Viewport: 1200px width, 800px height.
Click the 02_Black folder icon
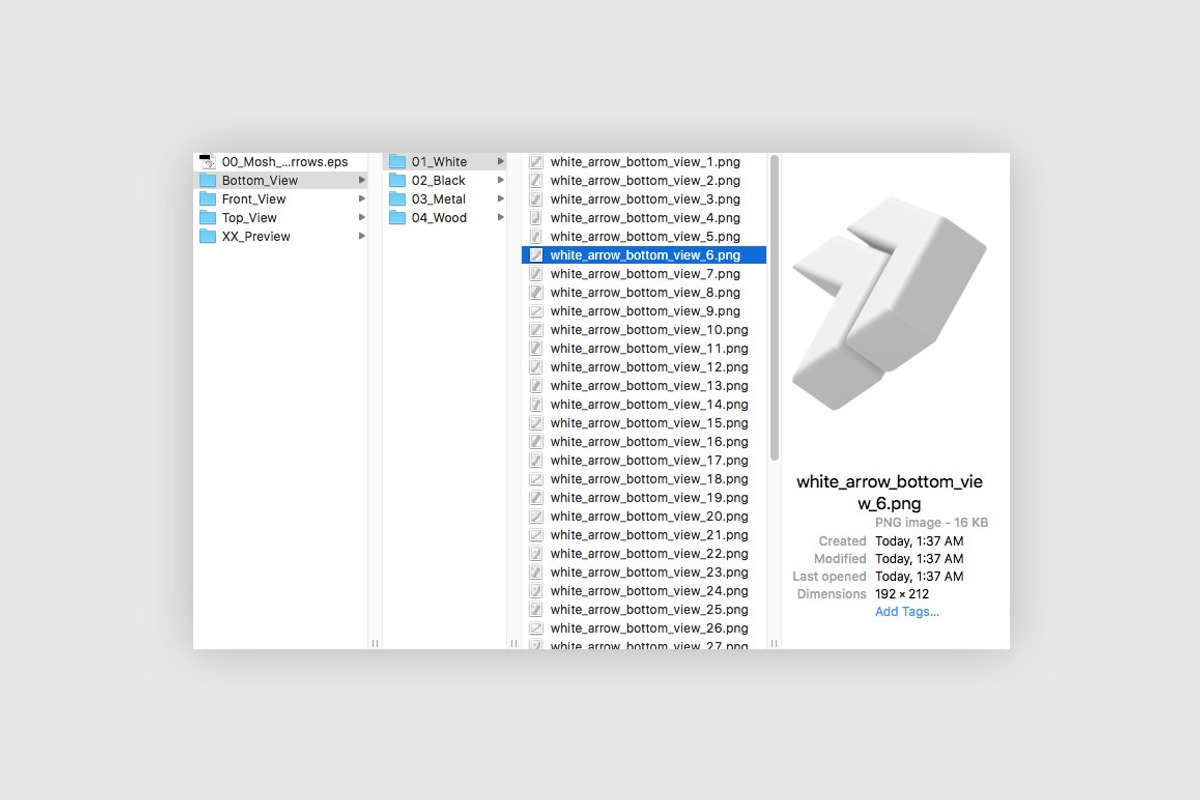click(x=397, y=181)
